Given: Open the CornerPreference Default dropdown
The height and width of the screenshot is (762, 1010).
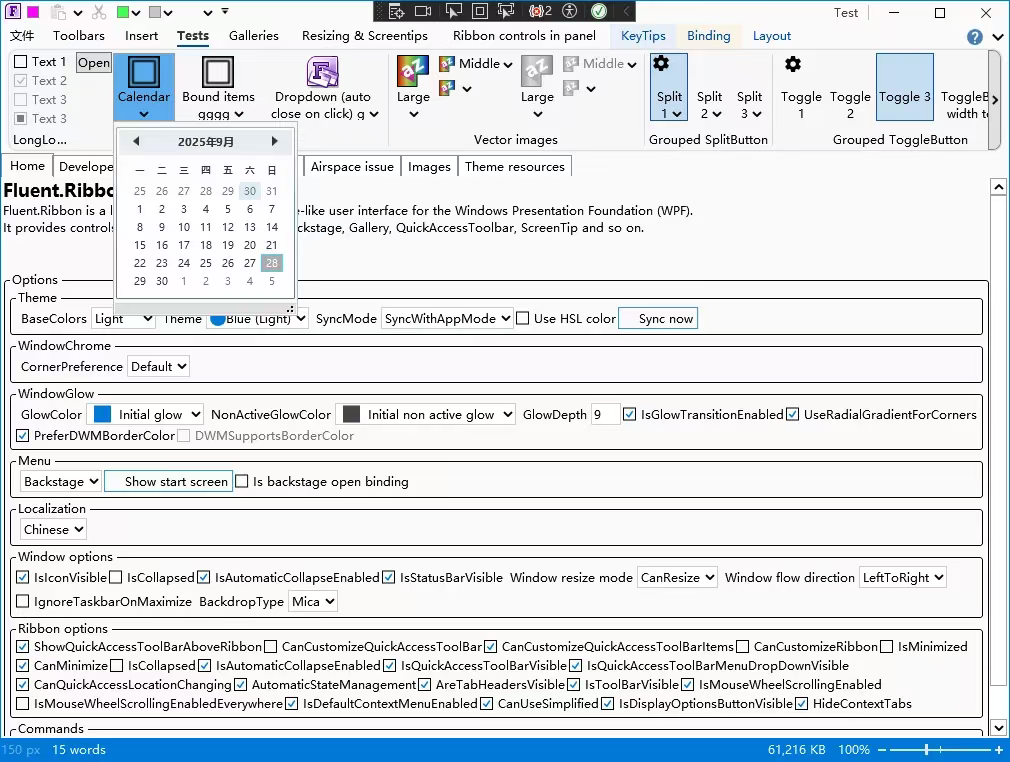Looking at the screenshot, I should 158,367.
